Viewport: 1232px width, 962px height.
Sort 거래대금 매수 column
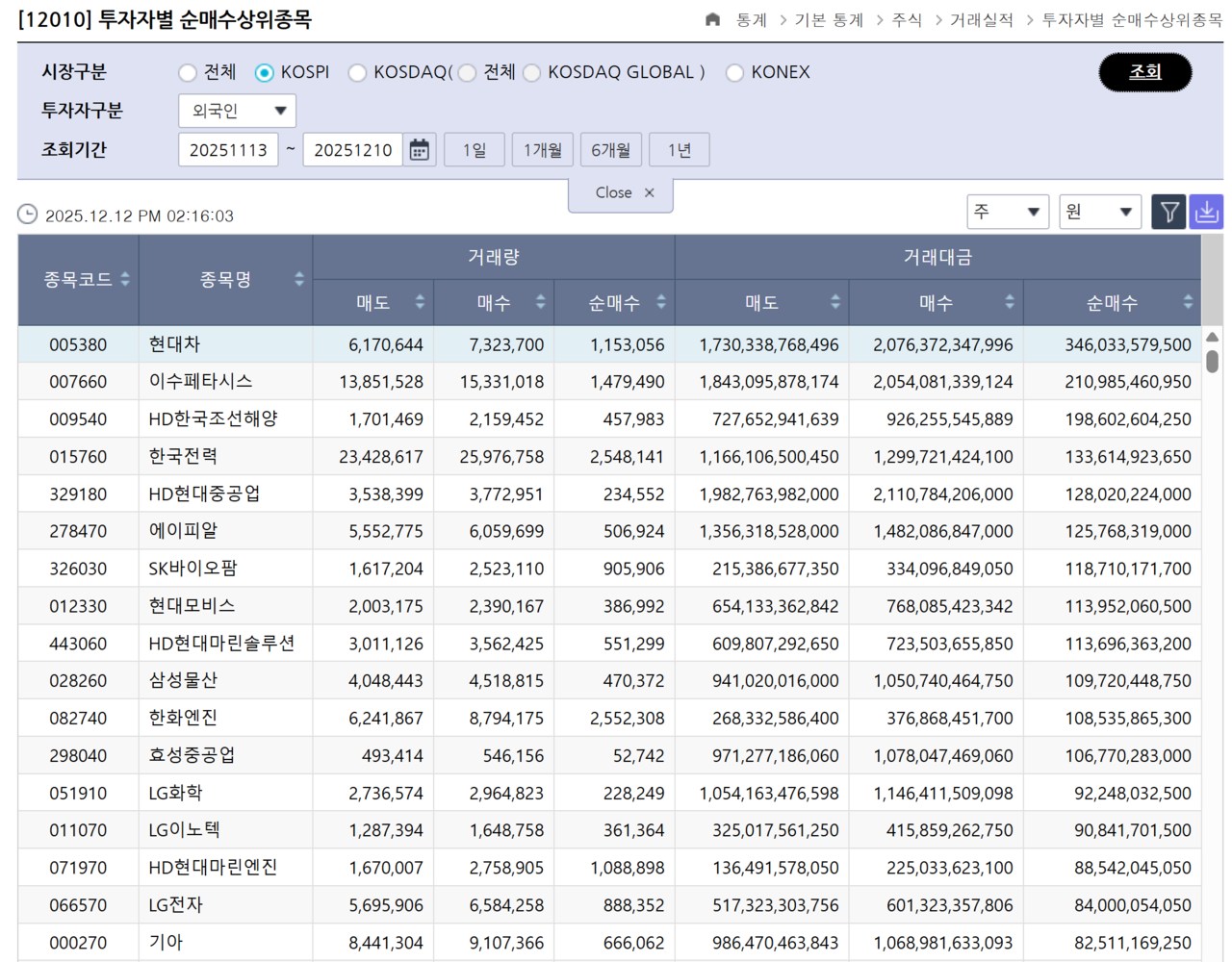pos(1010,303)
